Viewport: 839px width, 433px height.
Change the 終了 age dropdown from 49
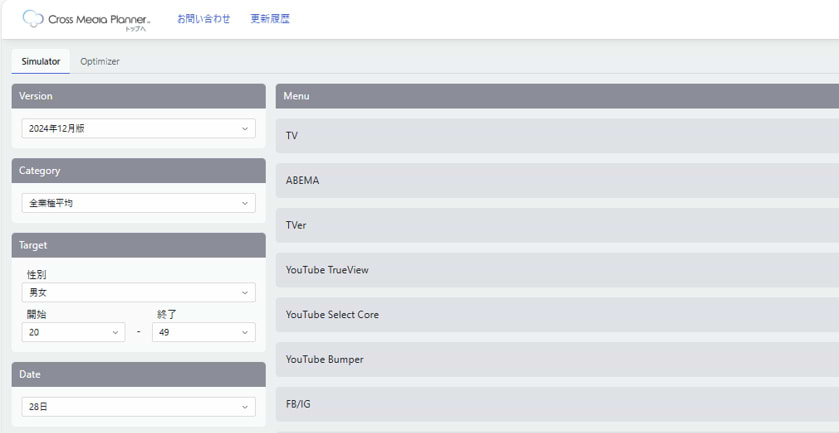click(x=203, y=332)
